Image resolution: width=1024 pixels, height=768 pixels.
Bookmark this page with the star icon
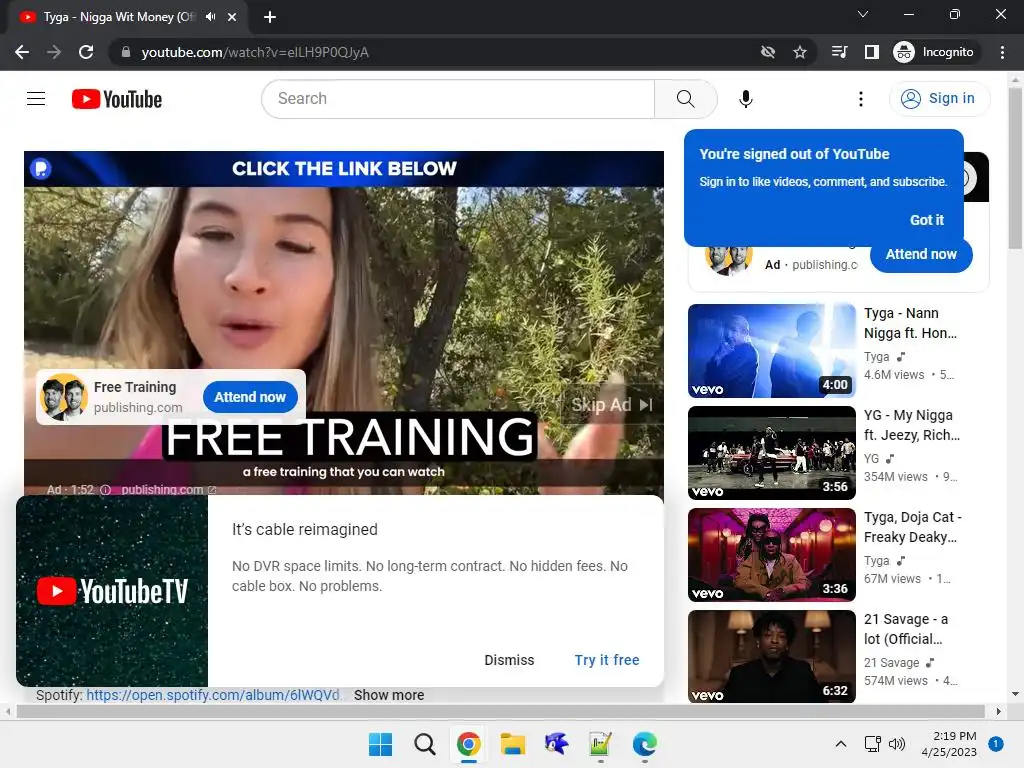(x=800, y=52)
